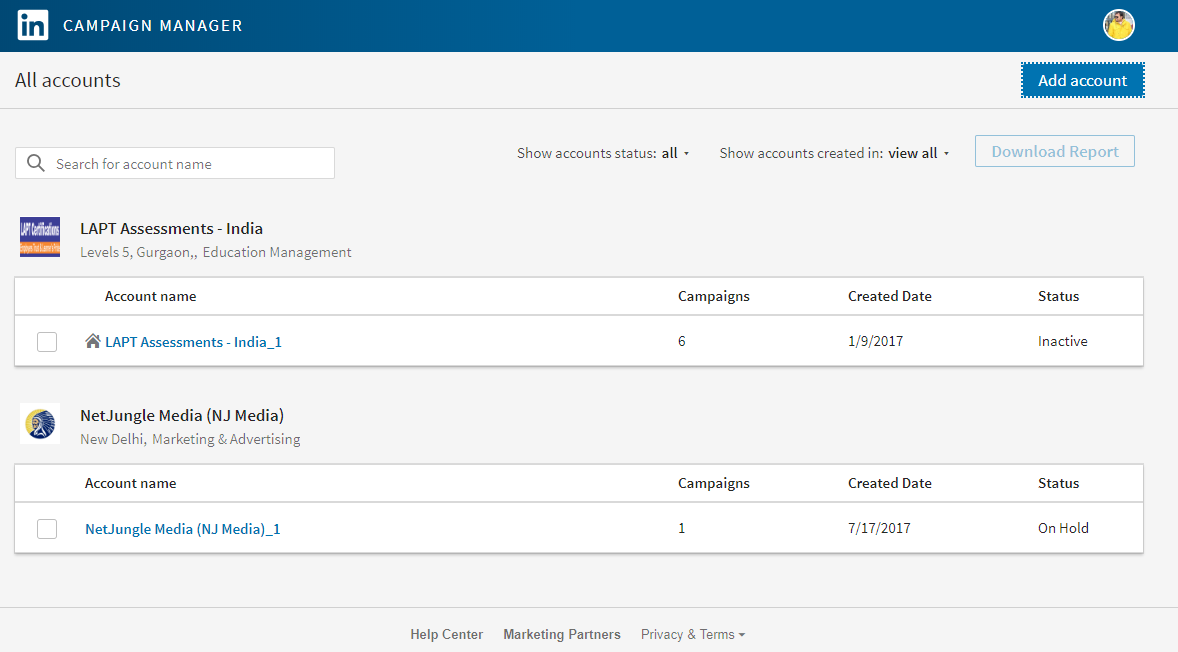Click the campaigns count 1 cell
The image size is (1178, 652).
[x=681, y=528]
